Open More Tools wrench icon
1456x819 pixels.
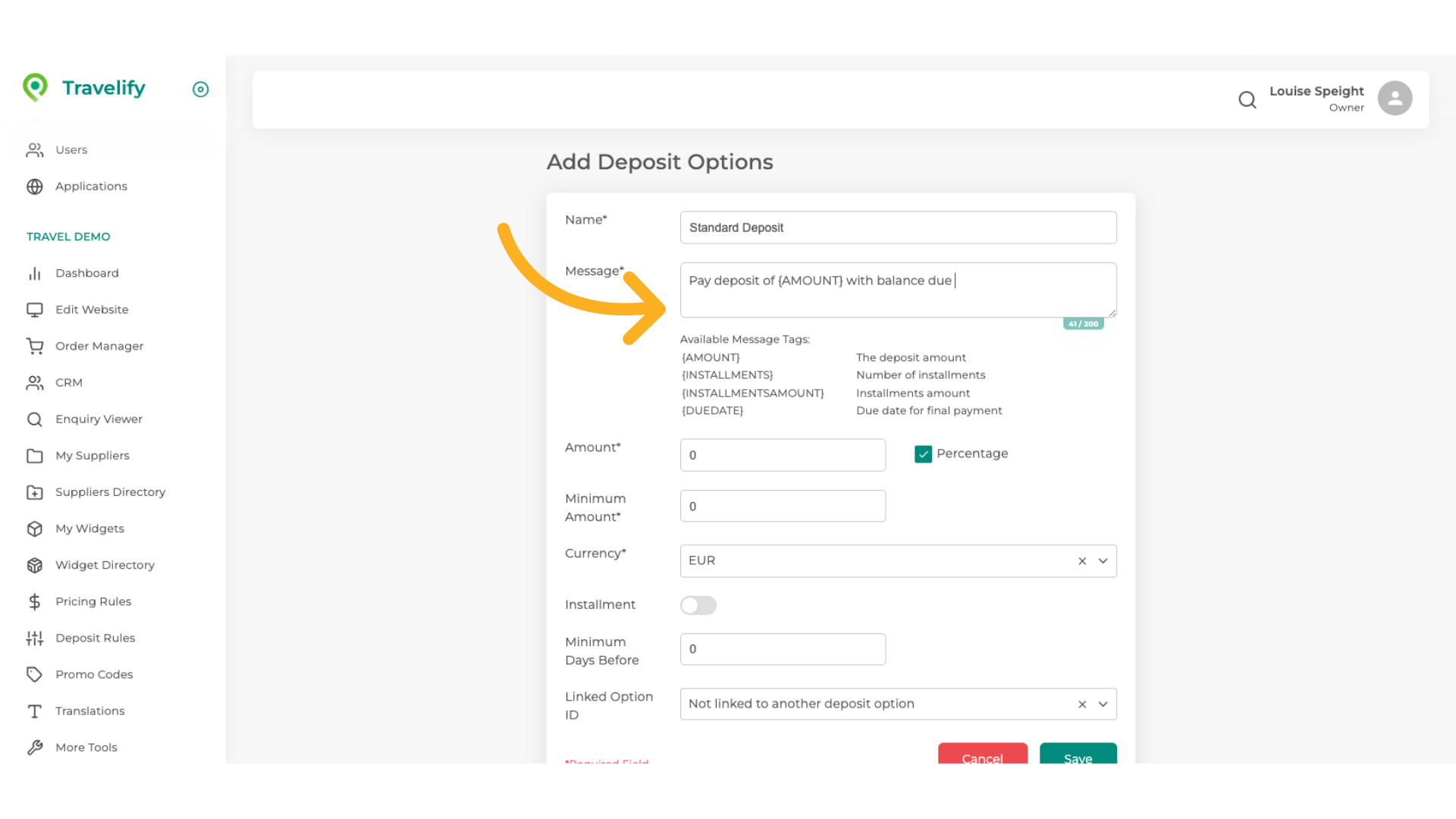pyautogui.click(x=35, y=747)
